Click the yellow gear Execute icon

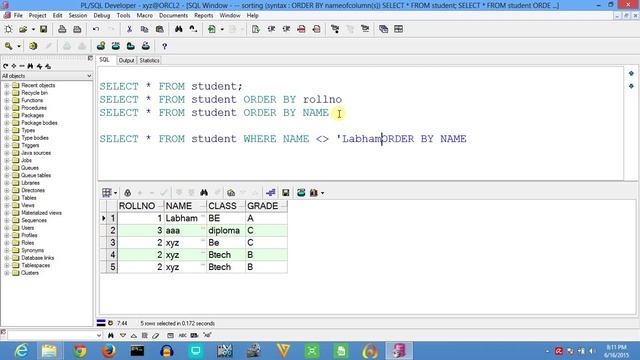(33, 46)
